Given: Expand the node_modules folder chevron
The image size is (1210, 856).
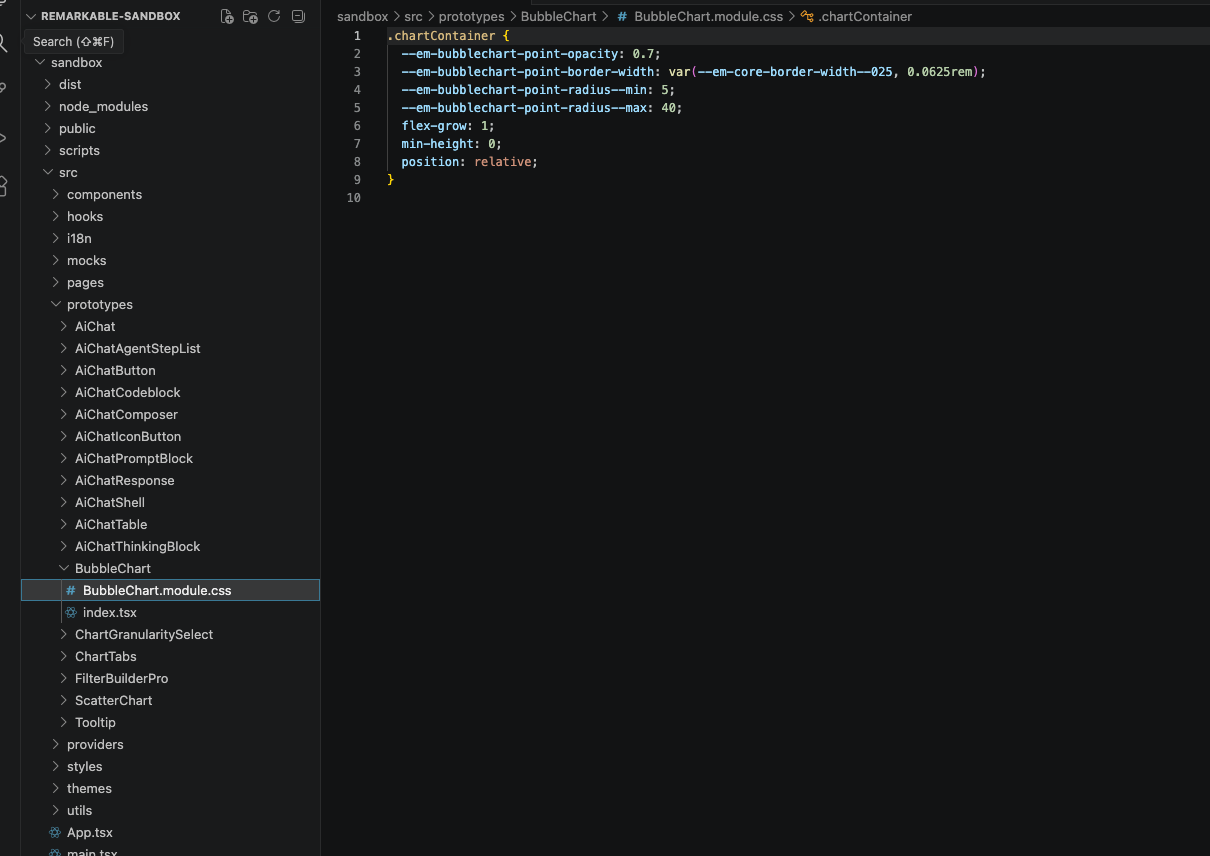Looking at the screenshot, I should point(48,106).
